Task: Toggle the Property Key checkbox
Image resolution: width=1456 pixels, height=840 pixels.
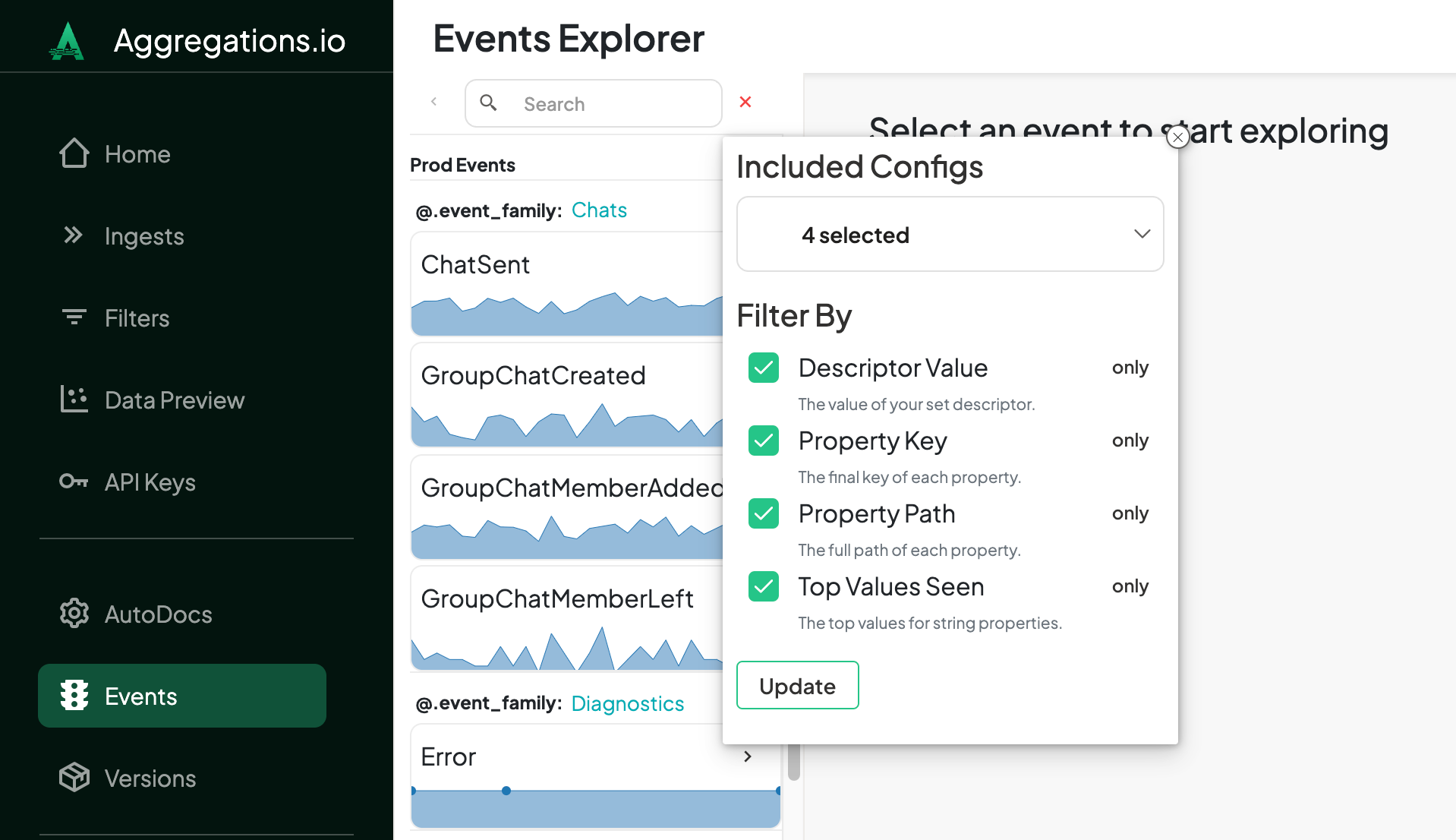Action: click(764, 441)
